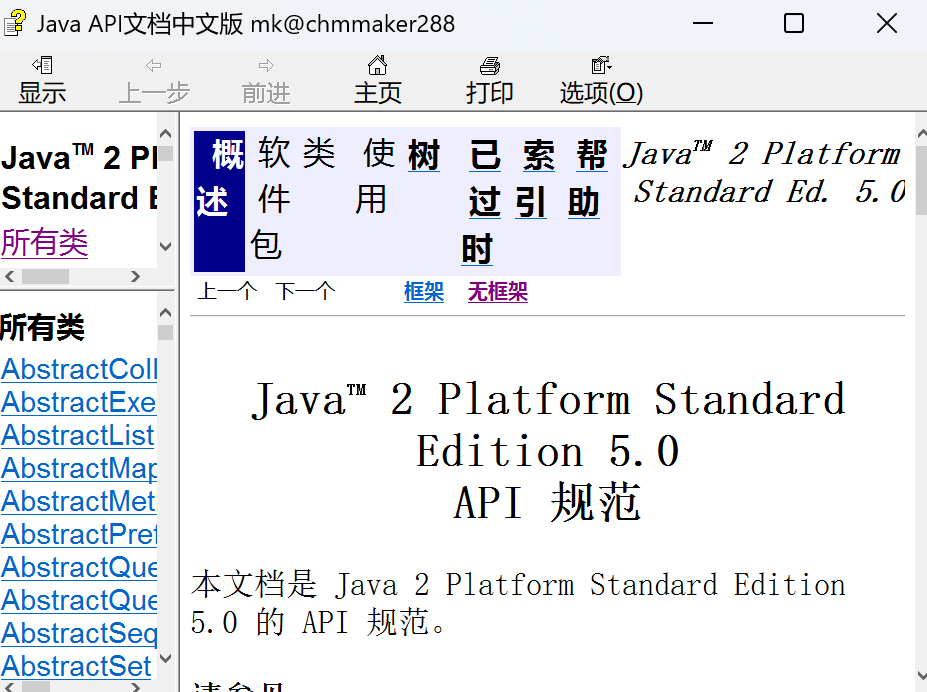Image resolution: width=927 pixels, height=692 pixels.
Task: Click left arrow of top-left frame horizontal scrollbar
Action: 9,276
